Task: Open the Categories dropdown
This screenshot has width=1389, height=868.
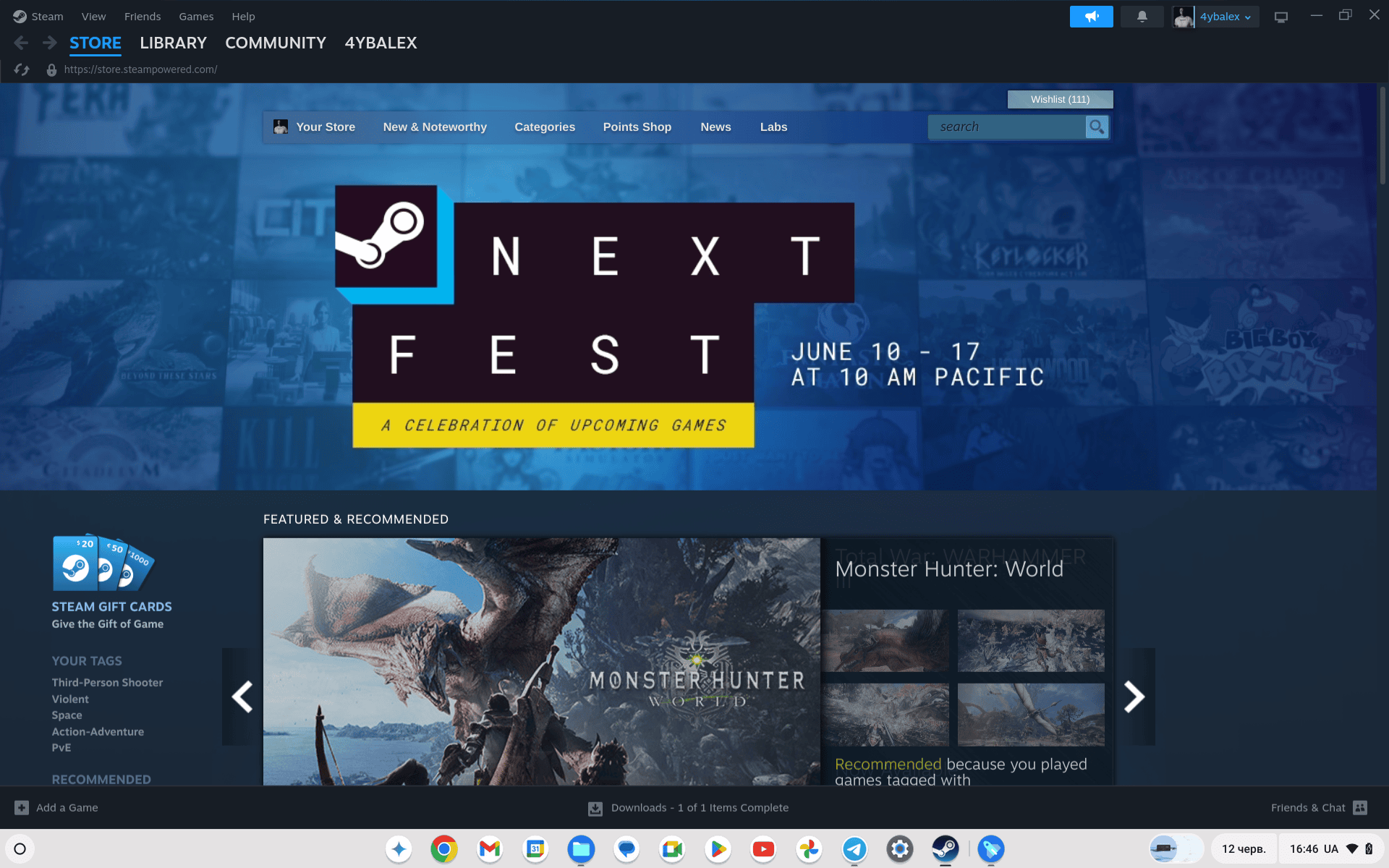Action: [x=545, y=127]
